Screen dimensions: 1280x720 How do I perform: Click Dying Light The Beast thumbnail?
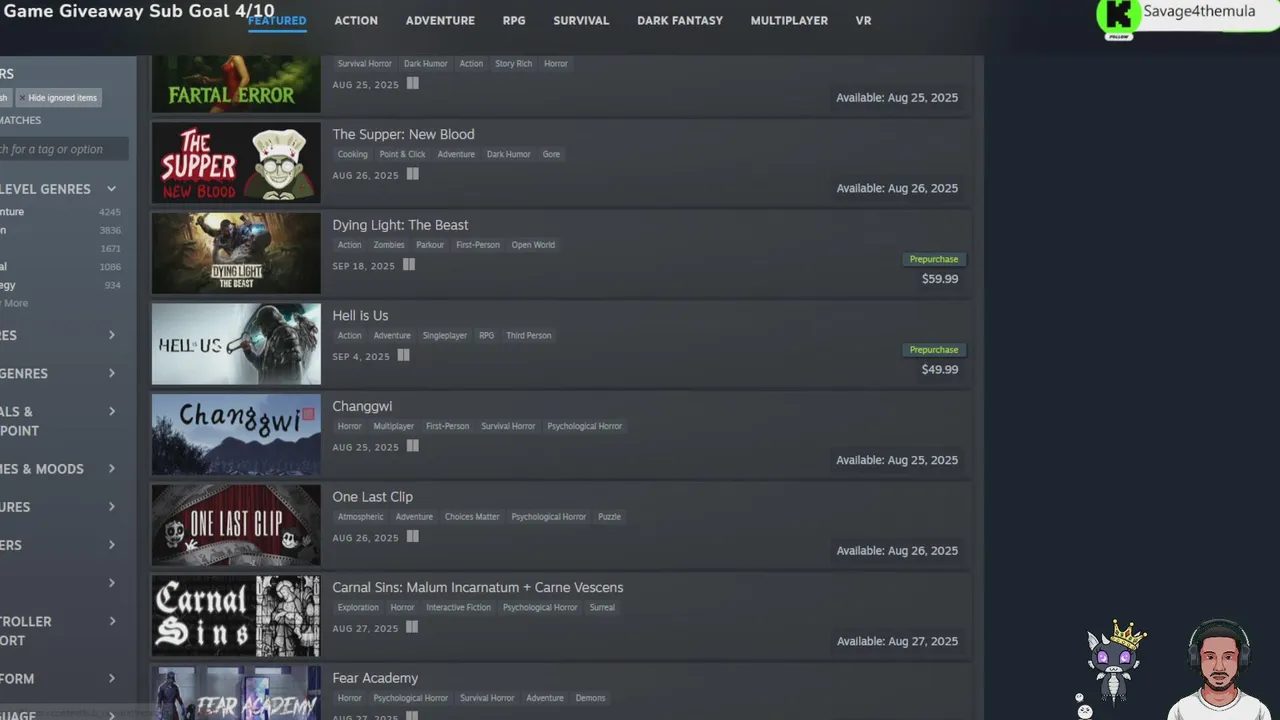coord(236,253)
